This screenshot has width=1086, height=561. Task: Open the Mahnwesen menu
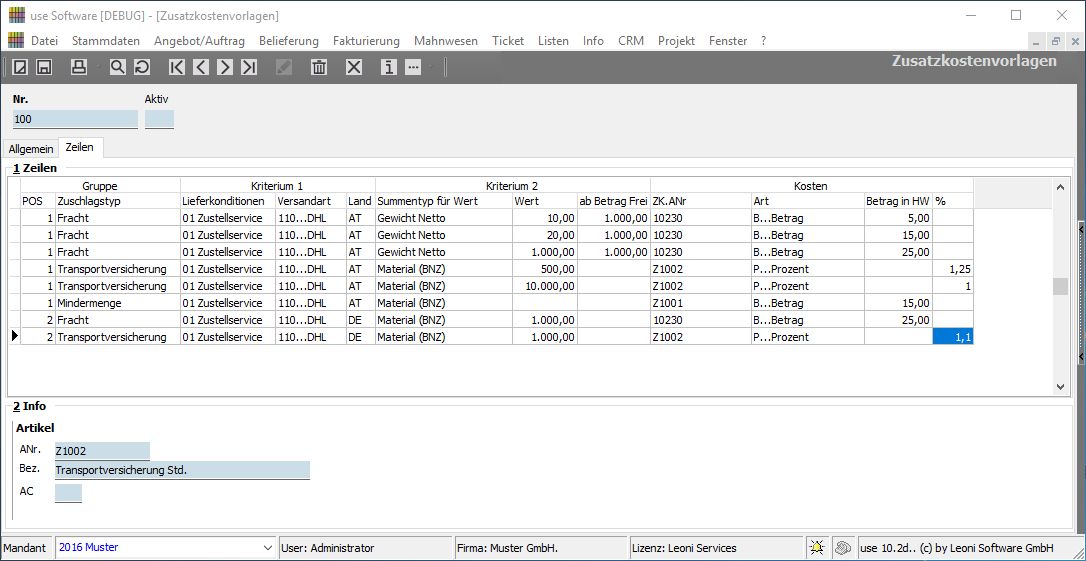point(446,41)
